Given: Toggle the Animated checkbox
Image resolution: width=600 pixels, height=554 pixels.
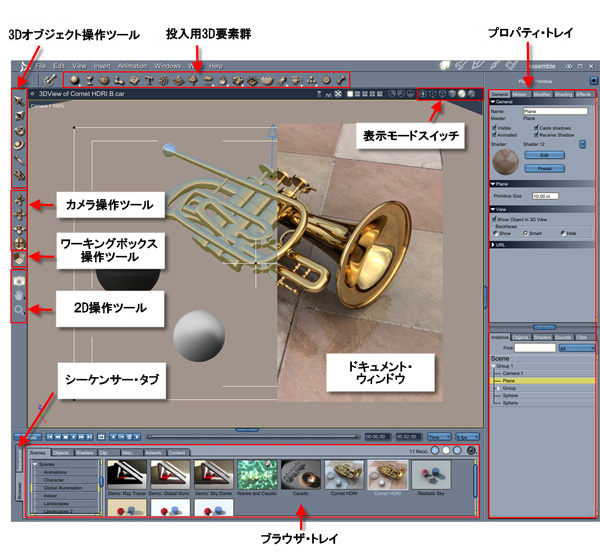Looking at the screenshot, I should [x=494, y=134].
